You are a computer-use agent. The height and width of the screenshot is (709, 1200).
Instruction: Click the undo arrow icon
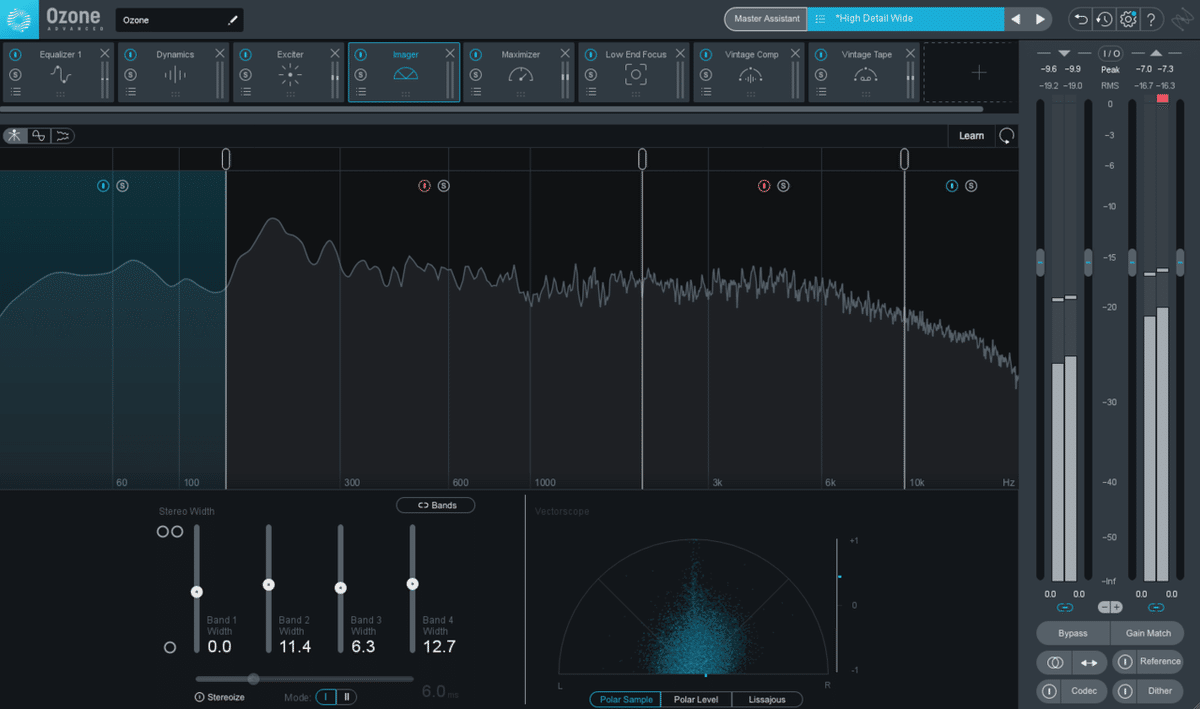point(1081,19)
